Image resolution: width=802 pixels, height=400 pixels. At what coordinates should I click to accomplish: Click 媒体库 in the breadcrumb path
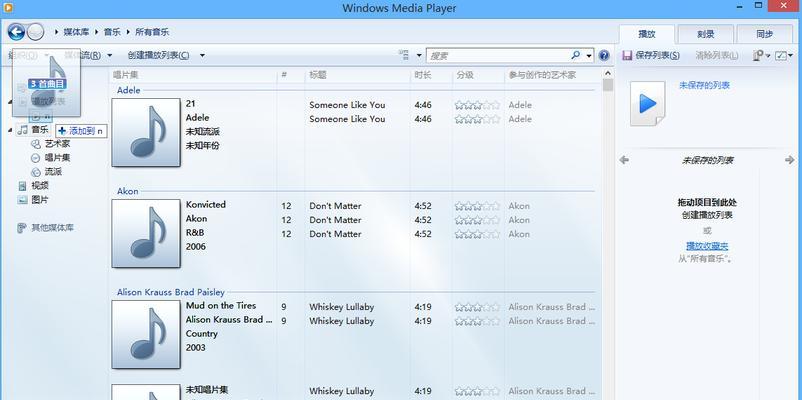pyautogui.click(x=76, y=32)
